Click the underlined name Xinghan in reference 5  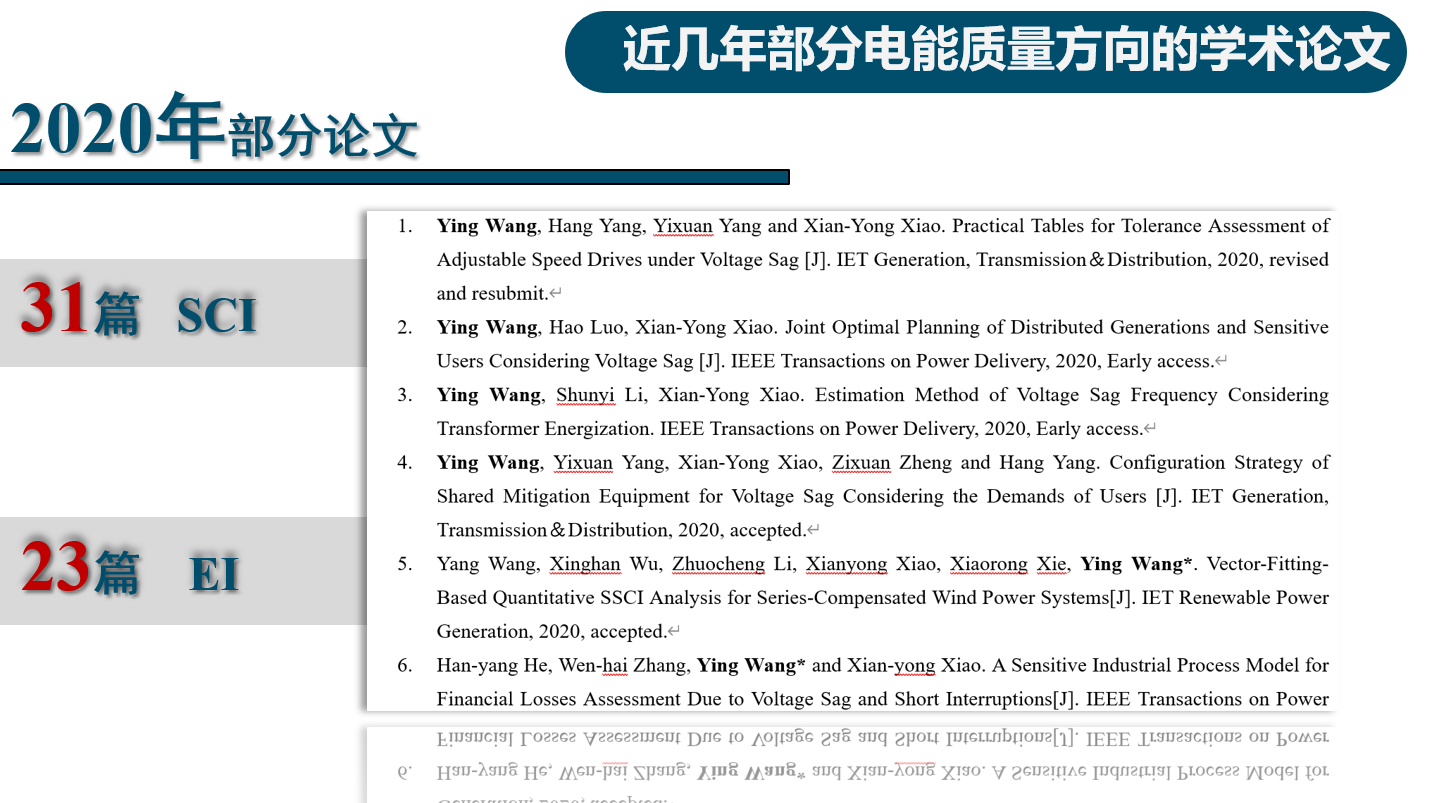pos(585,564)
